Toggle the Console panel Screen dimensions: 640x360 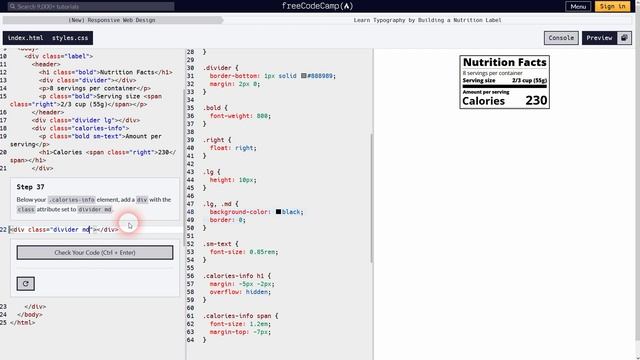[561, 38]
